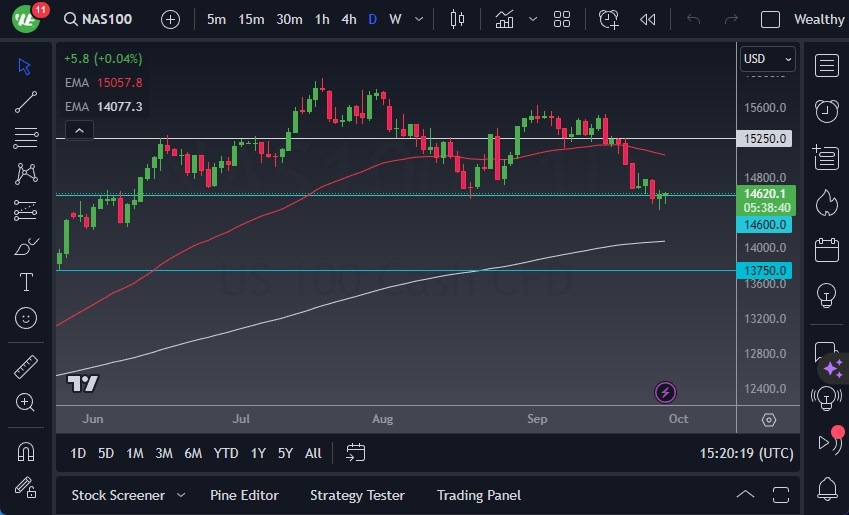This screenshot has width=849, height=515.
Task: Select the ruler measure tool
Action: click(26, 367)
